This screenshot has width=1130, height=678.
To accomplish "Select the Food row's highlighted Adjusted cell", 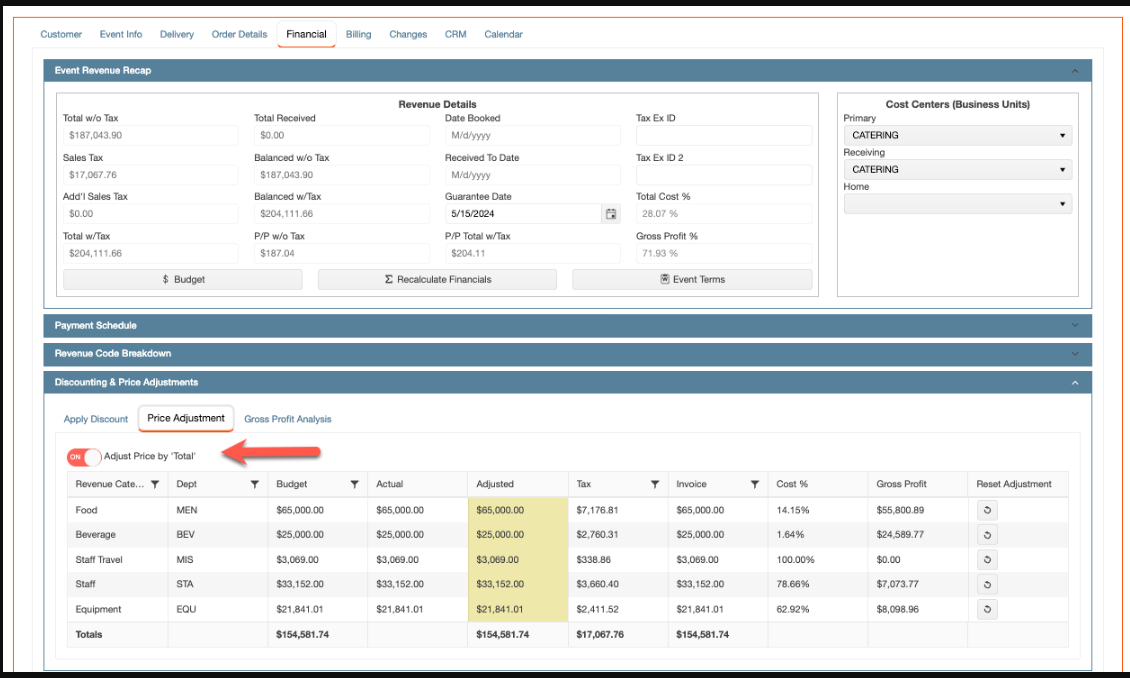I will (517, 510).
